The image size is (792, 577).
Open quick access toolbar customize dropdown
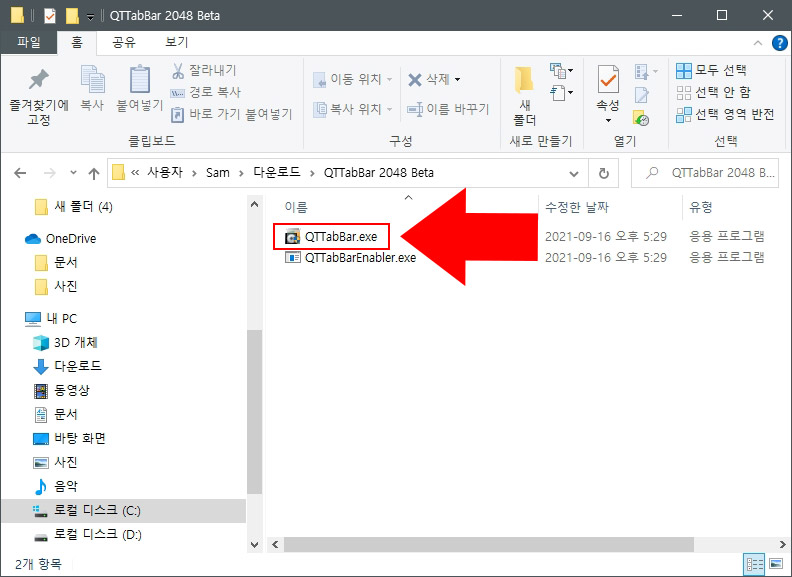tap(90, 17)
